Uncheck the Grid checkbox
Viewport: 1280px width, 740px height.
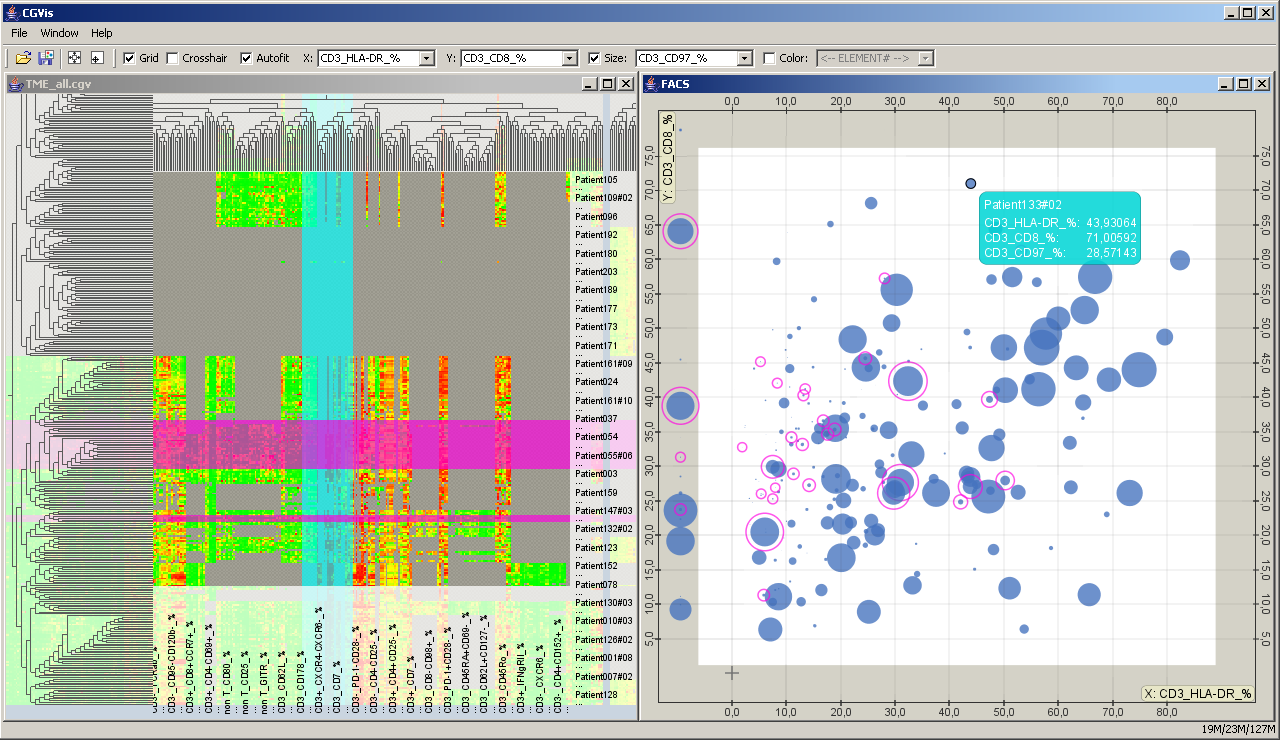point(128,58)
